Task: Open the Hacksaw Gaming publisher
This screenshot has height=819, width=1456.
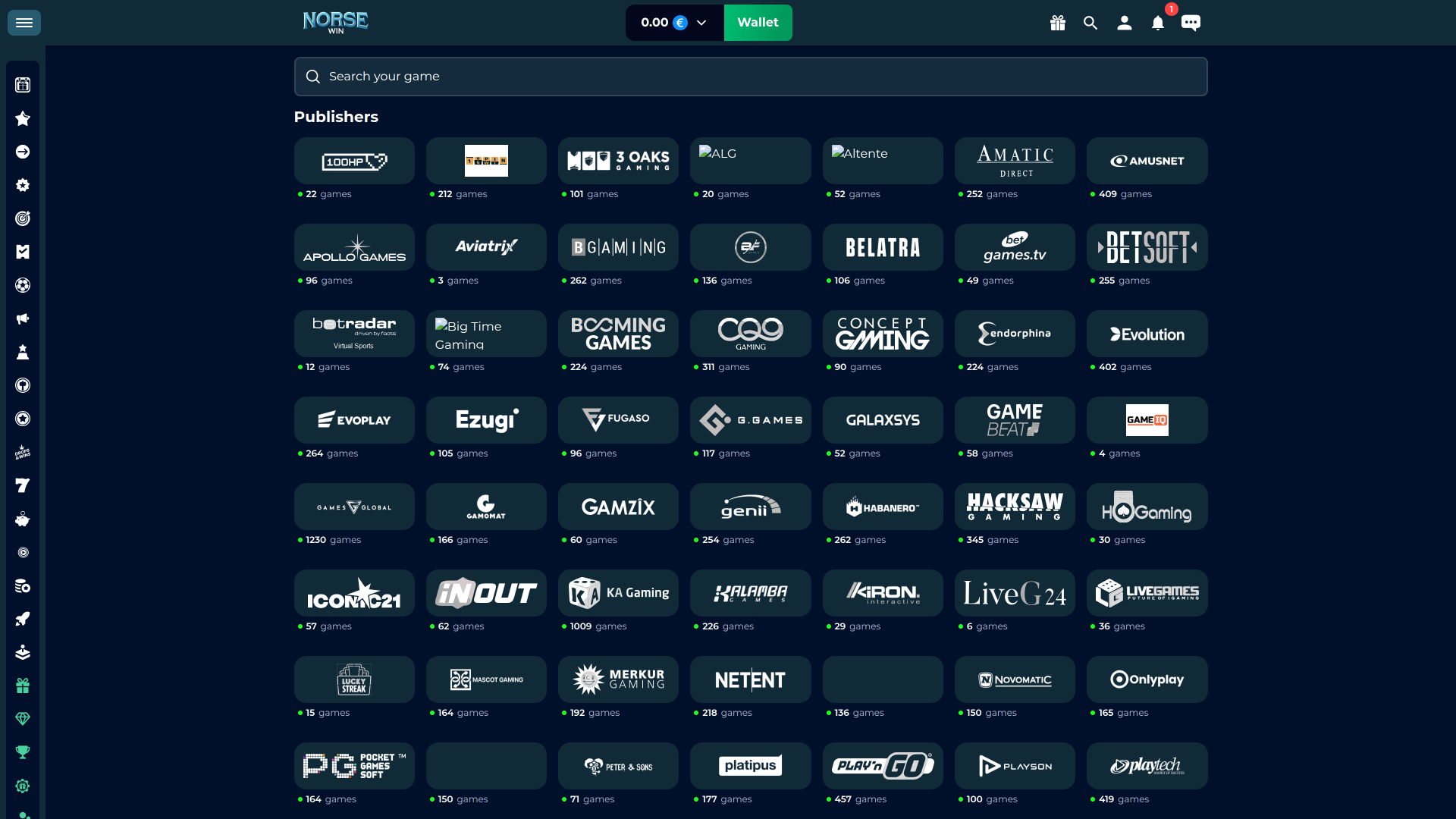Action: (1015, 507)
